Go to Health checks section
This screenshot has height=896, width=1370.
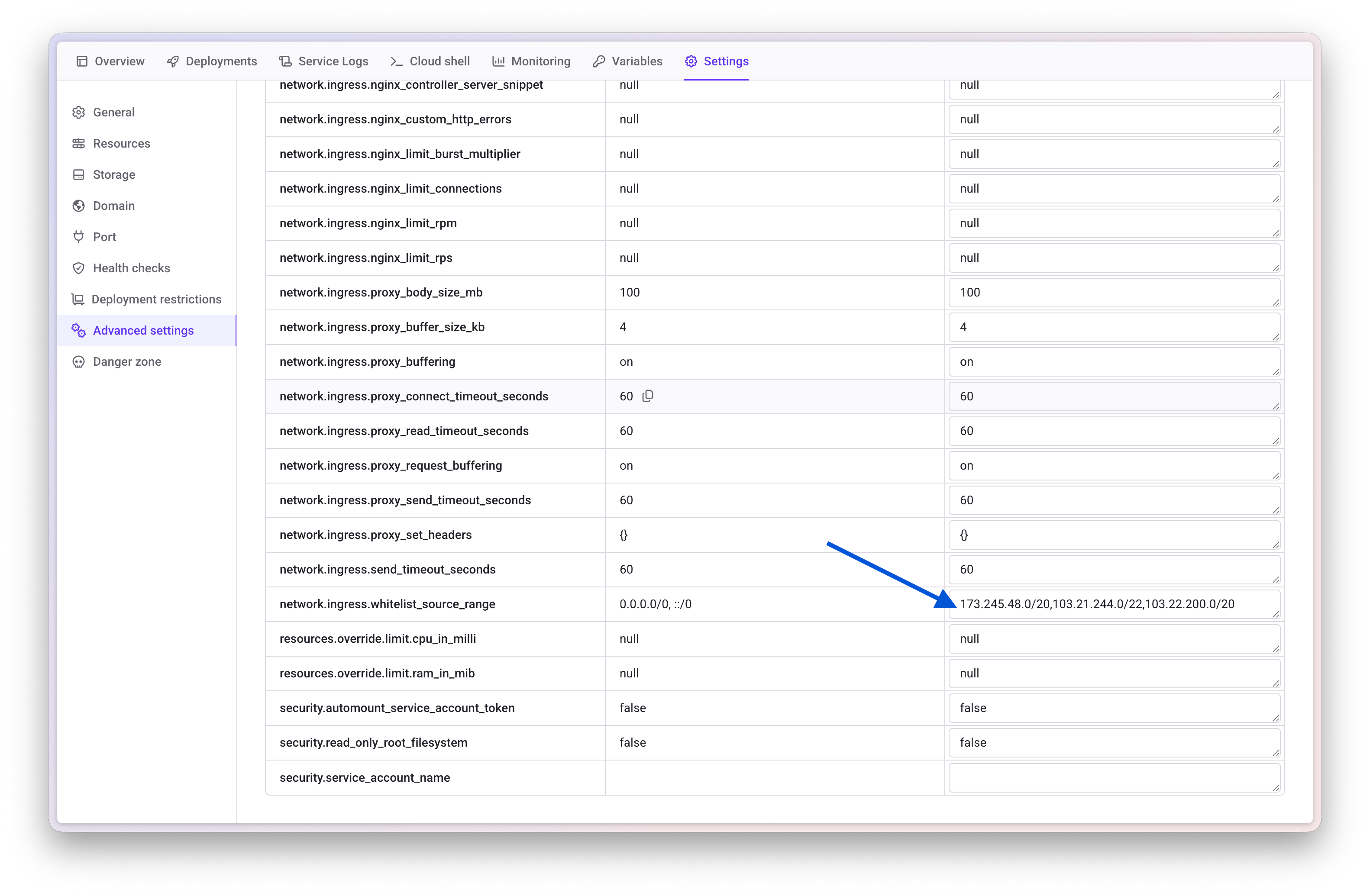pyautogui.click(x=147, y=268)
